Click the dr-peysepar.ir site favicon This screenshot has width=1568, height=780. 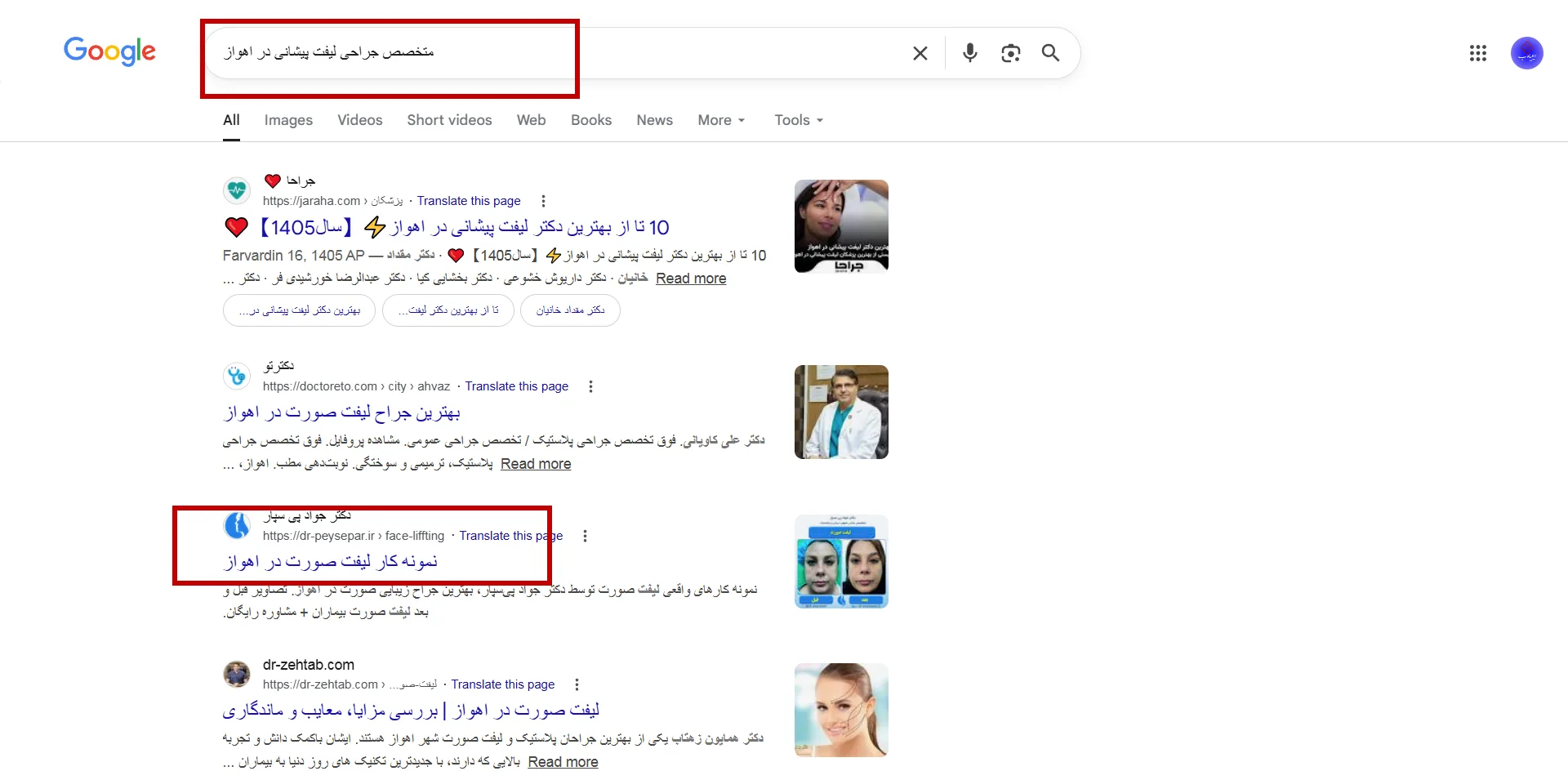coord(237,525)
